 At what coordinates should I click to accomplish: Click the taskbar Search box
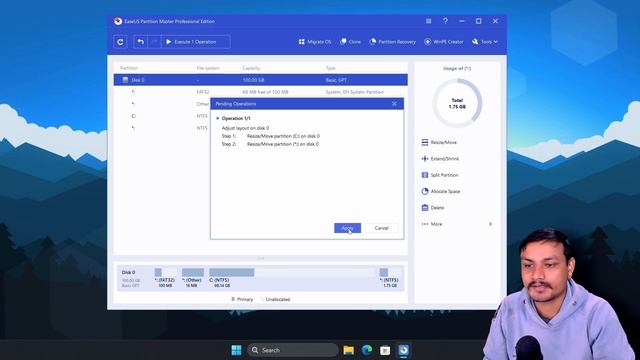point(293,350)
